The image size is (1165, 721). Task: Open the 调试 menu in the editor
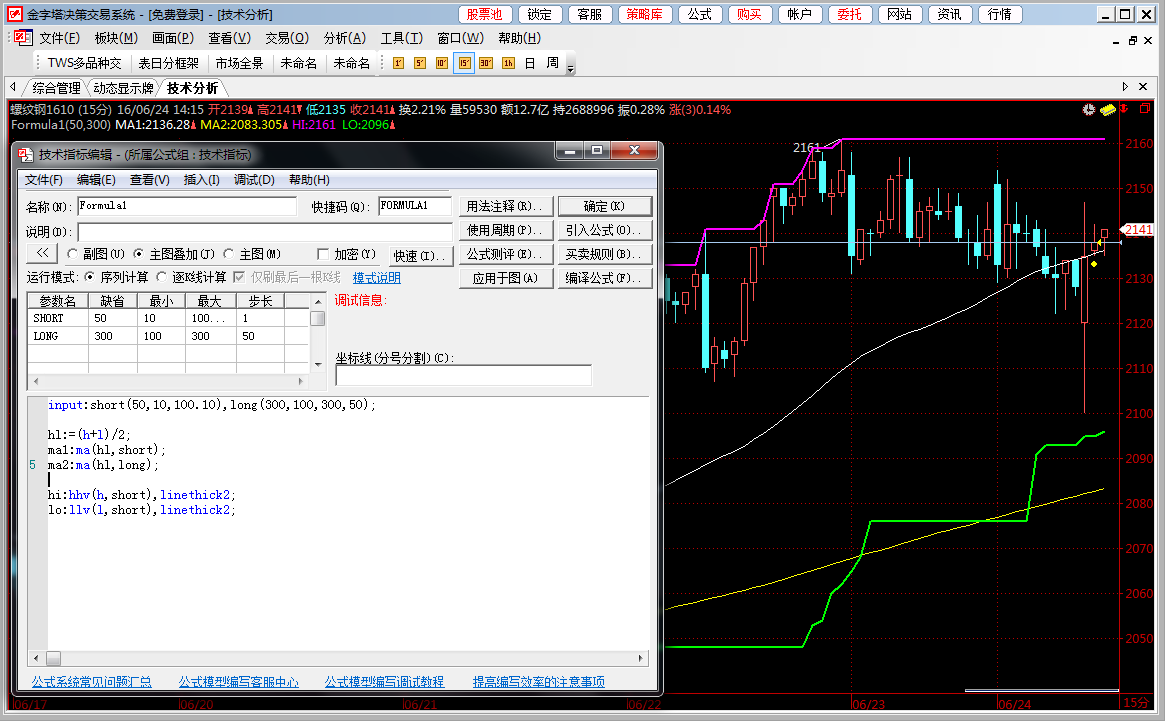(x=254, y=180)
